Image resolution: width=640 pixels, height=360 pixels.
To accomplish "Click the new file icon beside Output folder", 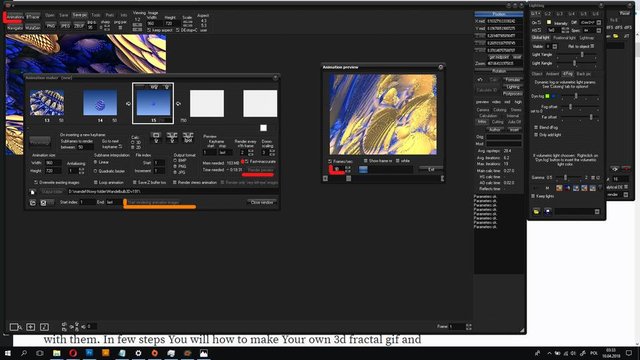I will (x=33, y=192).
